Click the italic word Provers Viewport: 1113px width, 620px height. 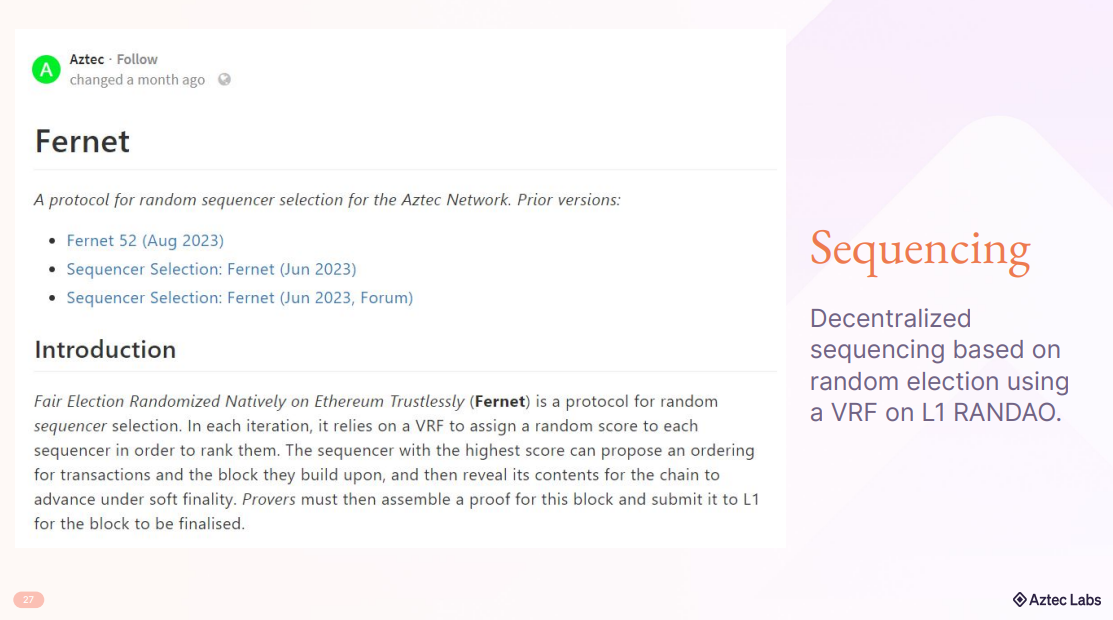point(268,498)
